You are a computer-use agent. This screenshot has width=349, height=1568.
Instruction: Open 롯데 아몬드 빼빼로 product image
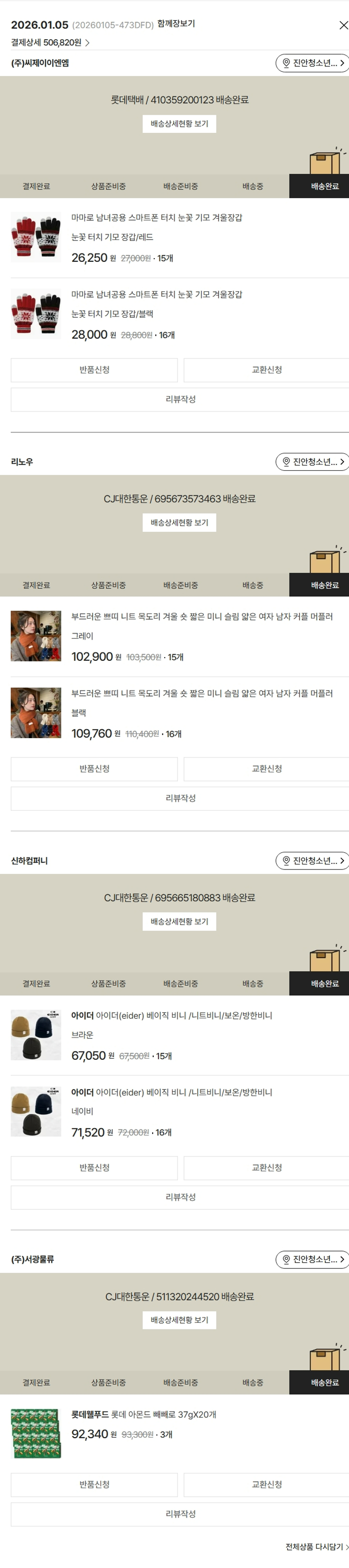[x=36, y=1433]
